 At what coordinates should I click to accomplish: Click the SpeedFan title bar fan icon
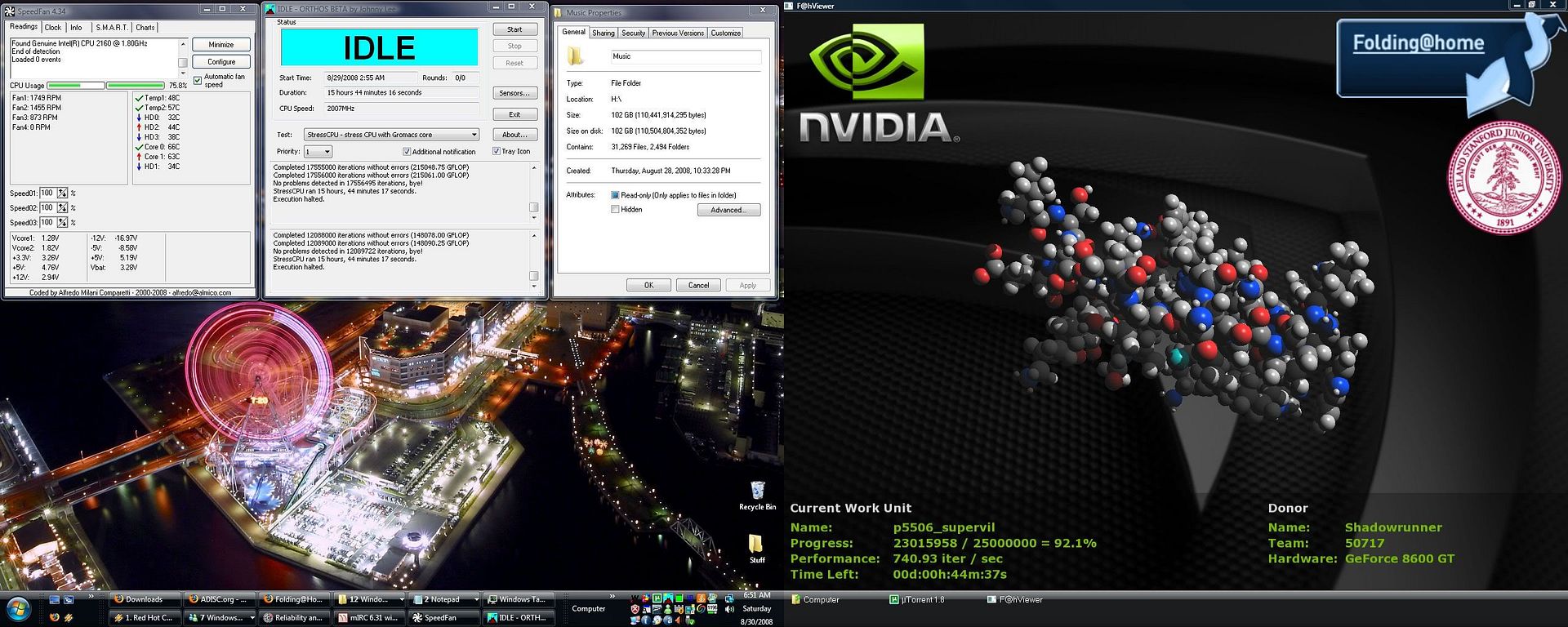(10, 11)
